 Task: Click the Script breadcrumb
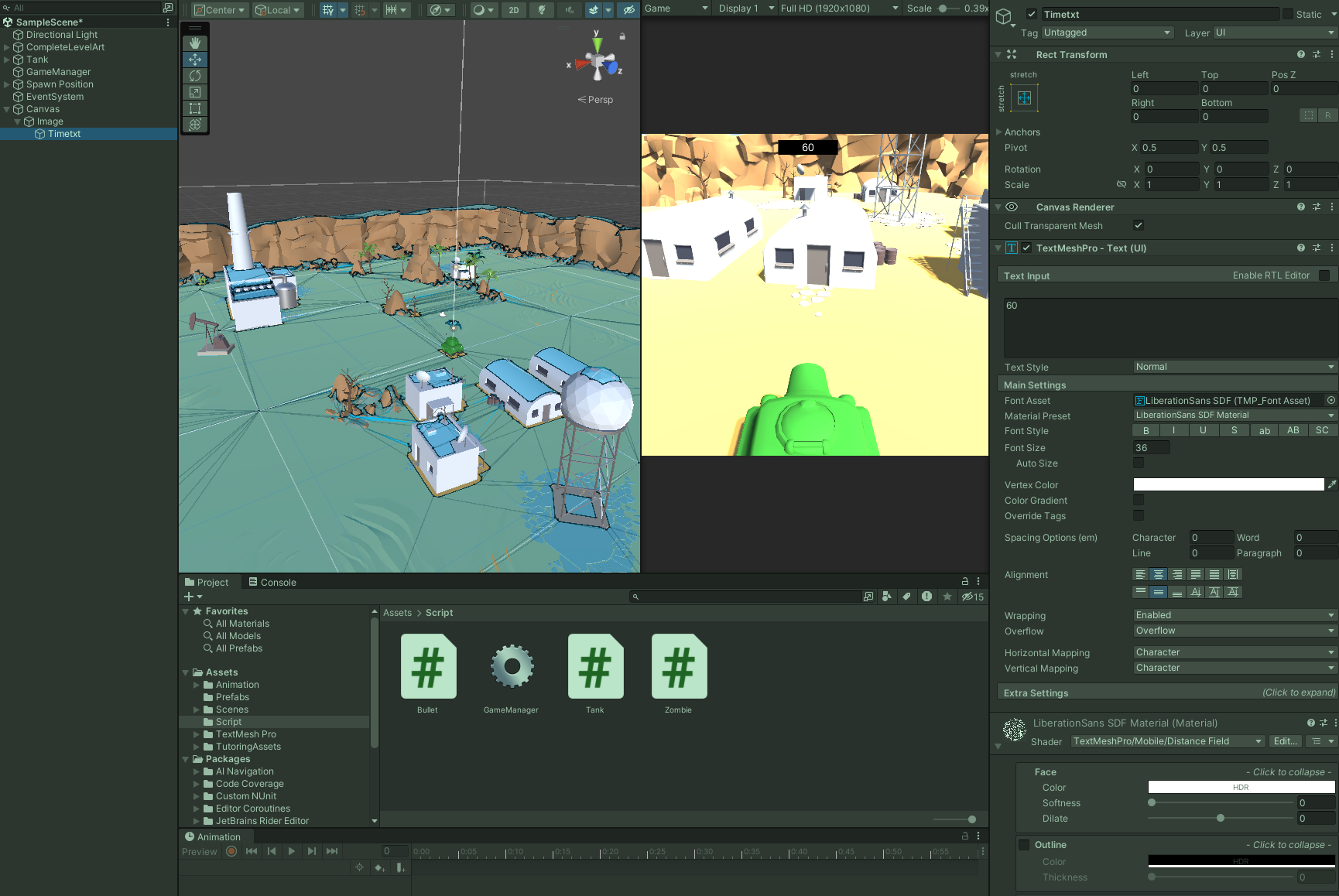pyautogui.click(x=439, y=613)
